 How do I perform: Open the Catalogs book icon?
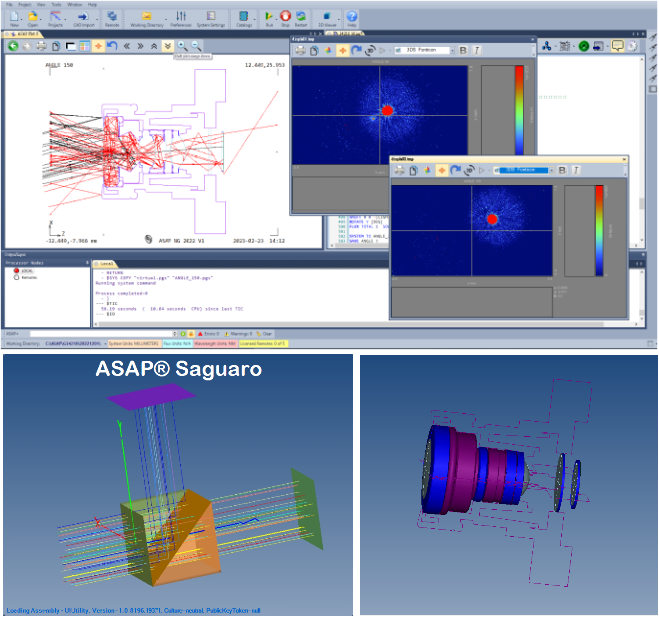[x=243, y=16]
